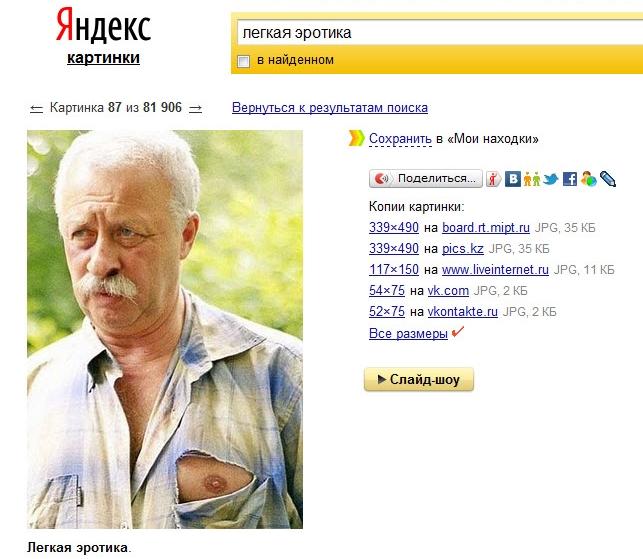Click the search query input field
This screenshot has height=559, width=643.
(x=440, y=33)
